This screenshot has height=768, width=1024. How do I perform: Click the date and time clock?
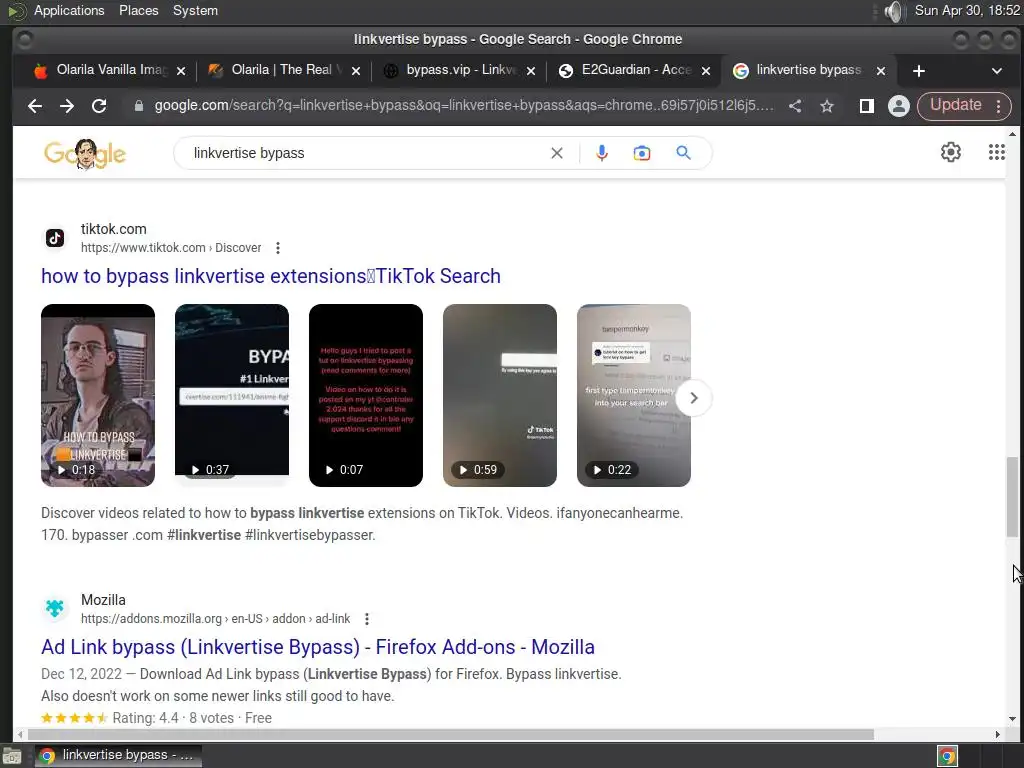pyautogui.click(x=967, y=10)
